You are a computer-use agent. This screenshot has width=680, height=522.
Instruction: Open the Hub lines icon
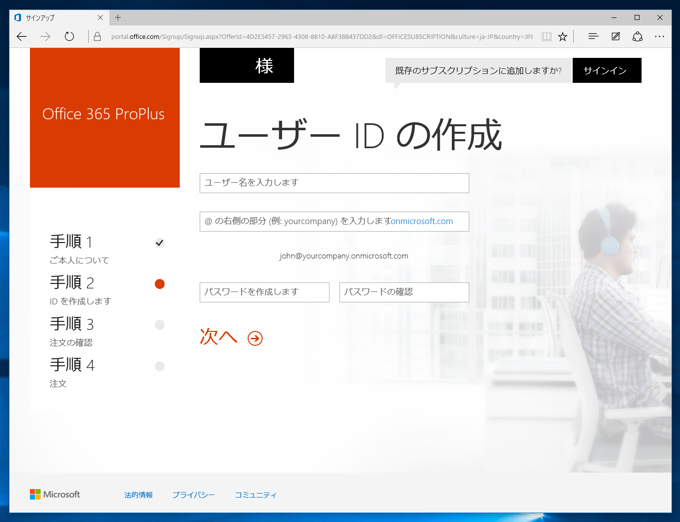(x=593, y=37)
